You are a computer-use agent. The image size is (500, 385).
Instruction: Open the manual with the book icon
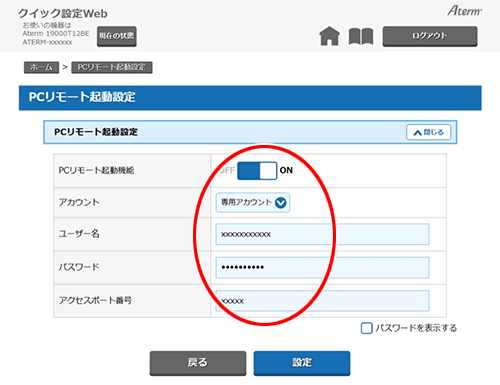pos(361,36)
